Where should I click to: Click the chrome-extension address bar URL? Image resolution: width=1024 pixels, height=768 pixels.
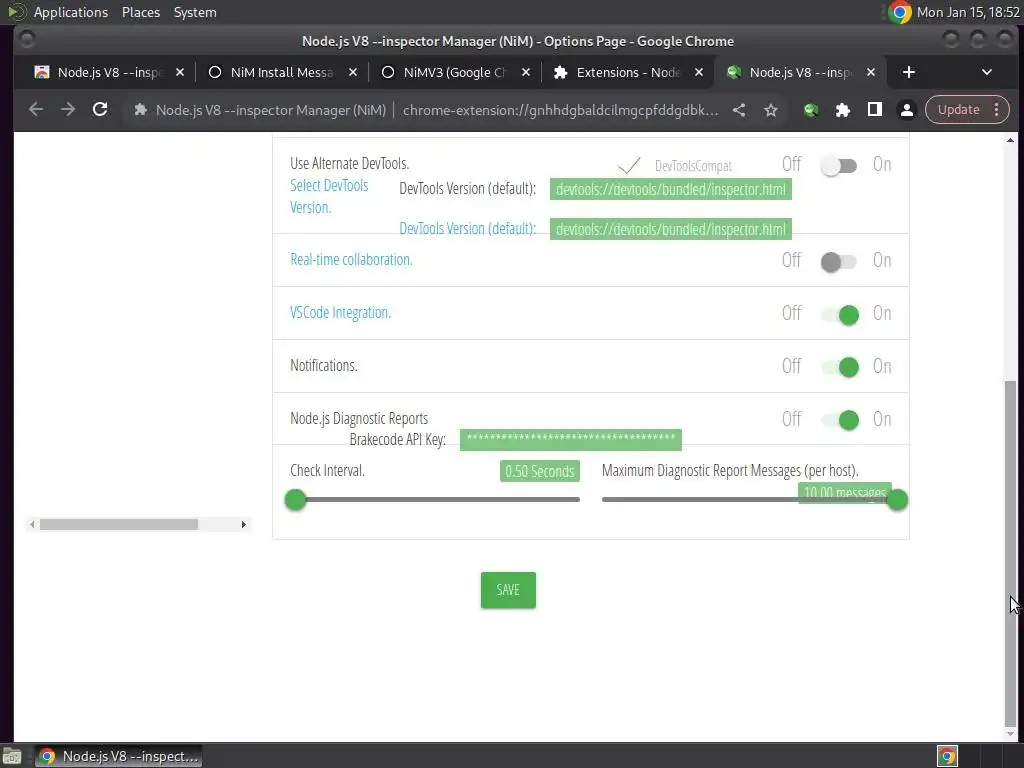click(x=560, y=110)
